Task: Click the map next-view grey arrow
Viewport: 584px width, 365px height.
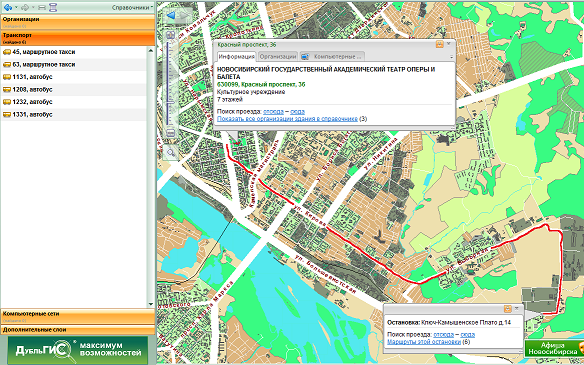Action: point(184,16)
